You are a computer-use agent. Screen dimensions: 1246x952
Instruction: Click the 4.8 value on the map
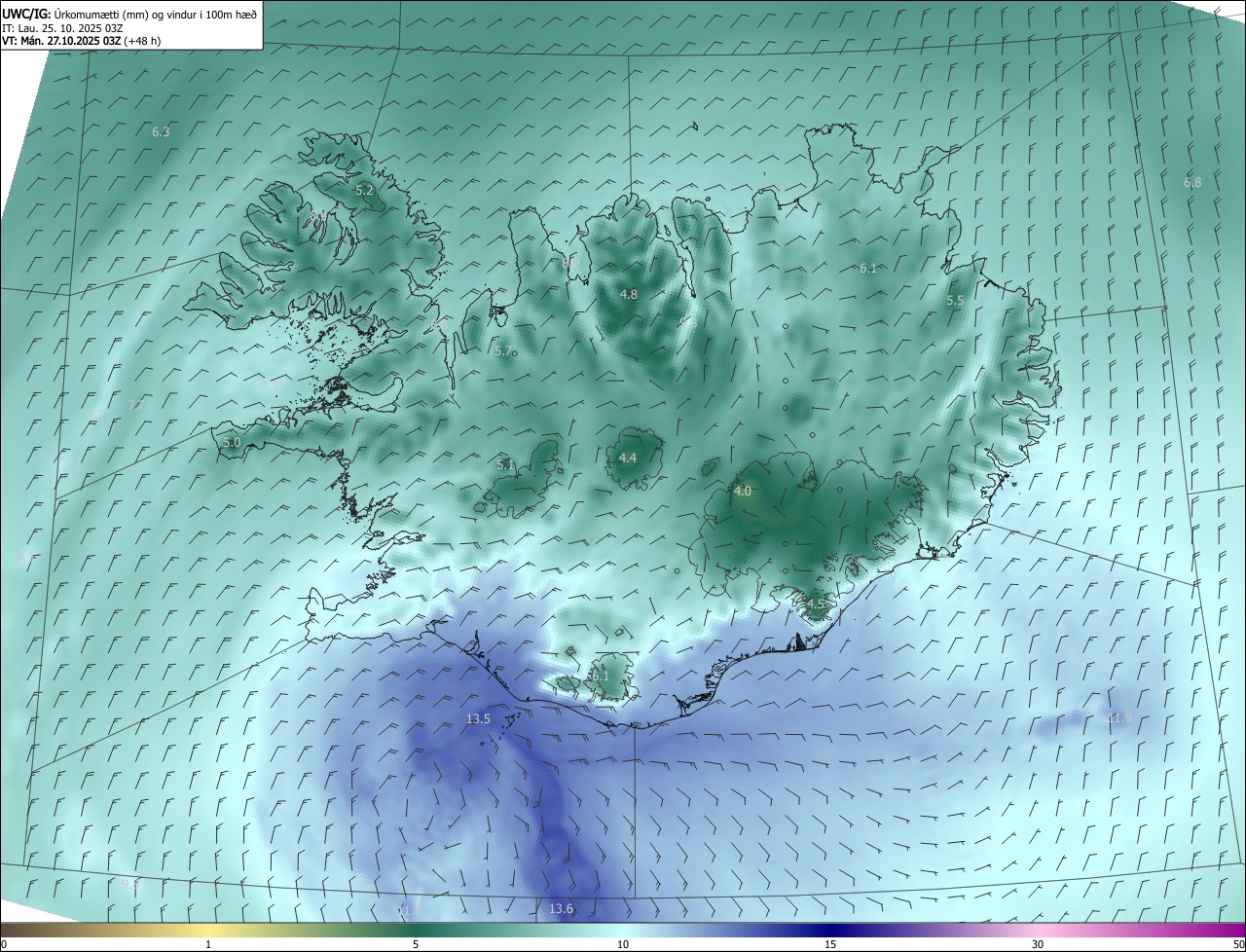click(629, 294)
